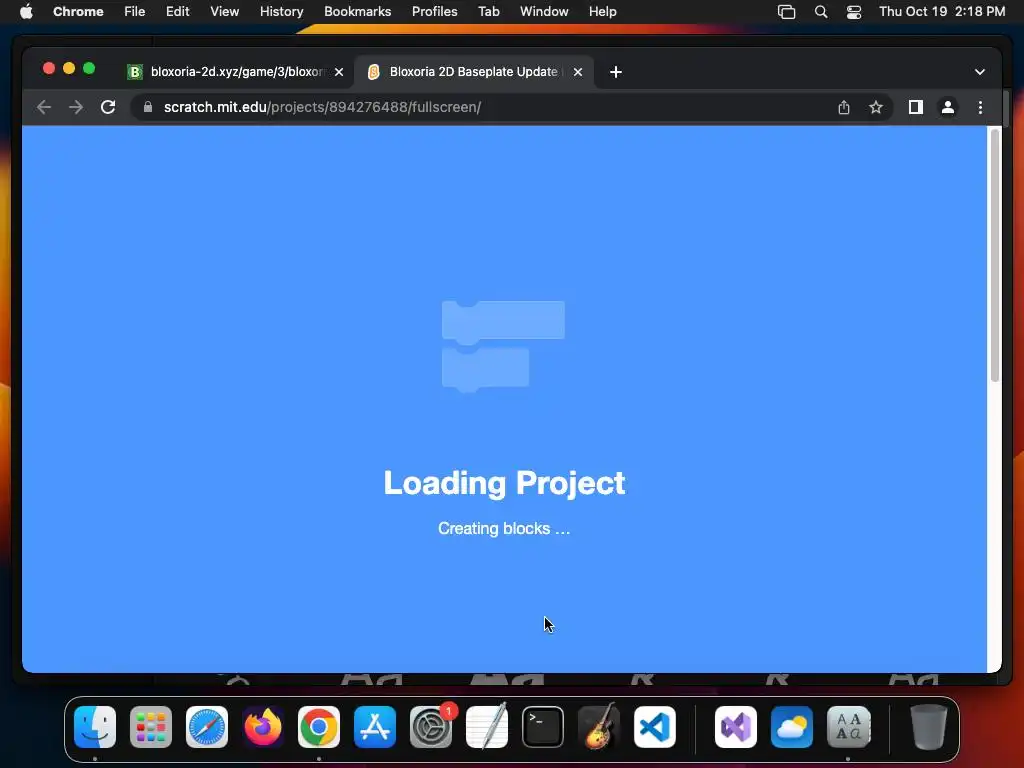
Task: Open Weather app from the Dock
Action: (792, 727)
